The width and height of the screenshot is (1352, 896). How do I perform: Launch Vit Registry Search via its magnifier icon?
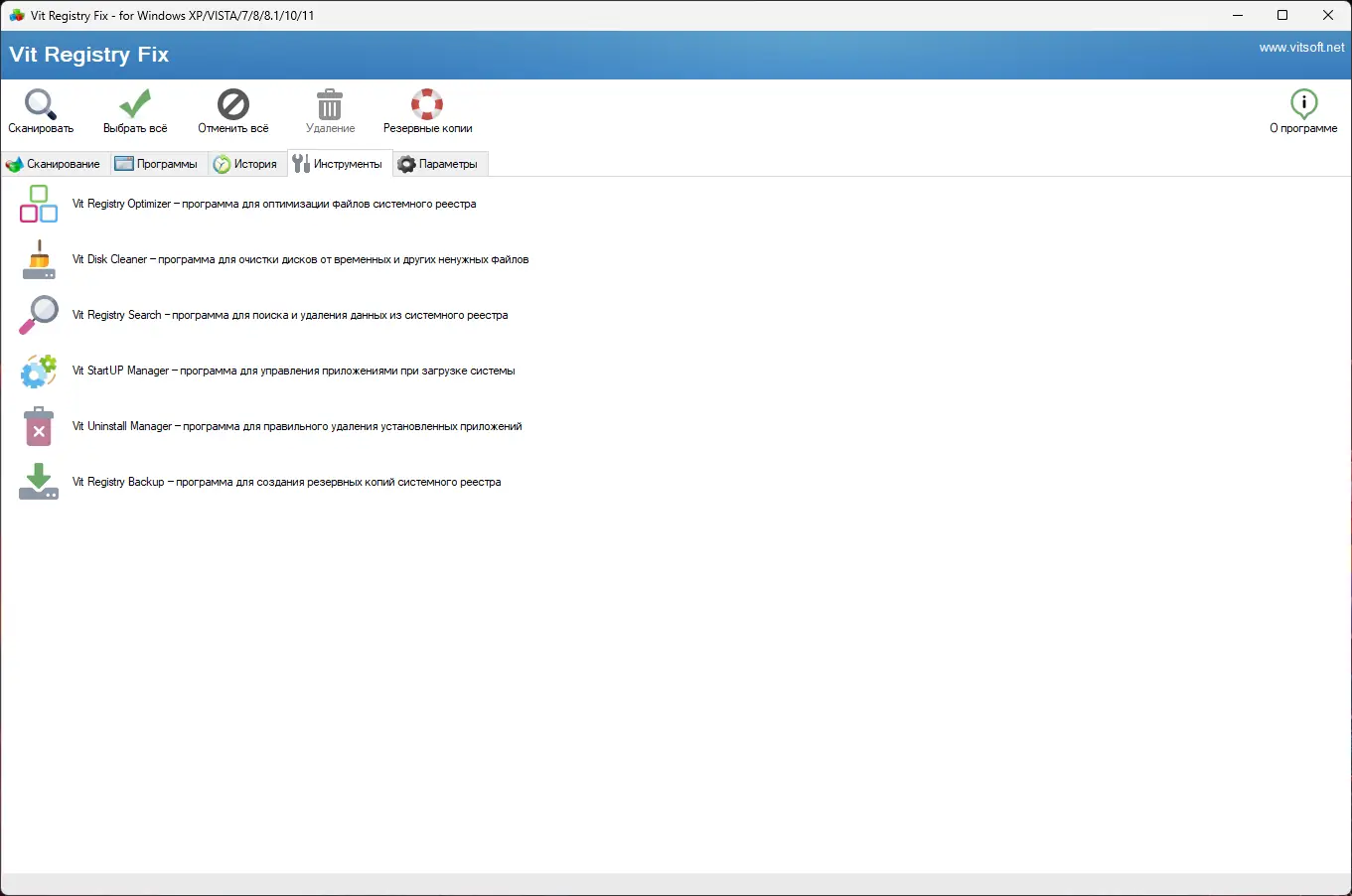click(39, 315)
